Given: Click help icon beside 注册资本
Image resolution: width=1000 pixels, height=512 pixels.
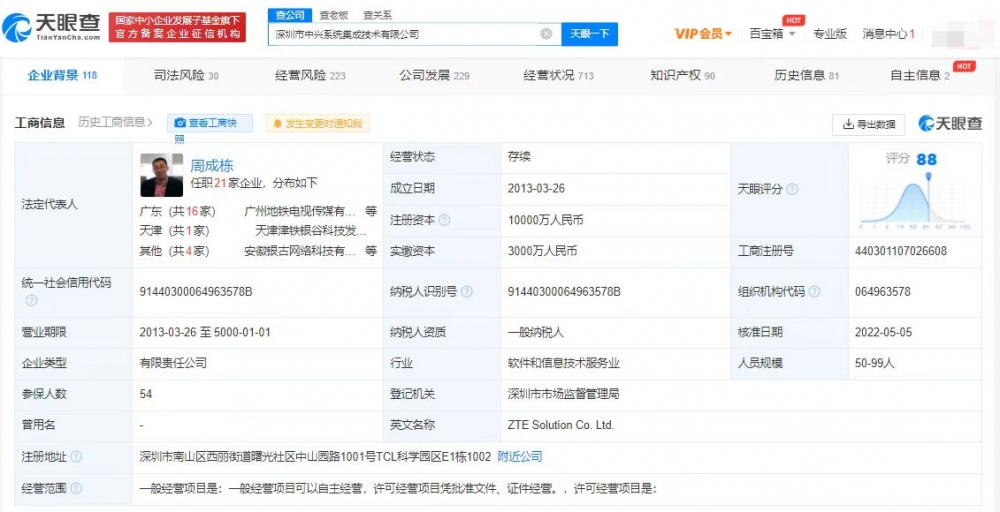Looking at the screenshot, I should point(445,220).
